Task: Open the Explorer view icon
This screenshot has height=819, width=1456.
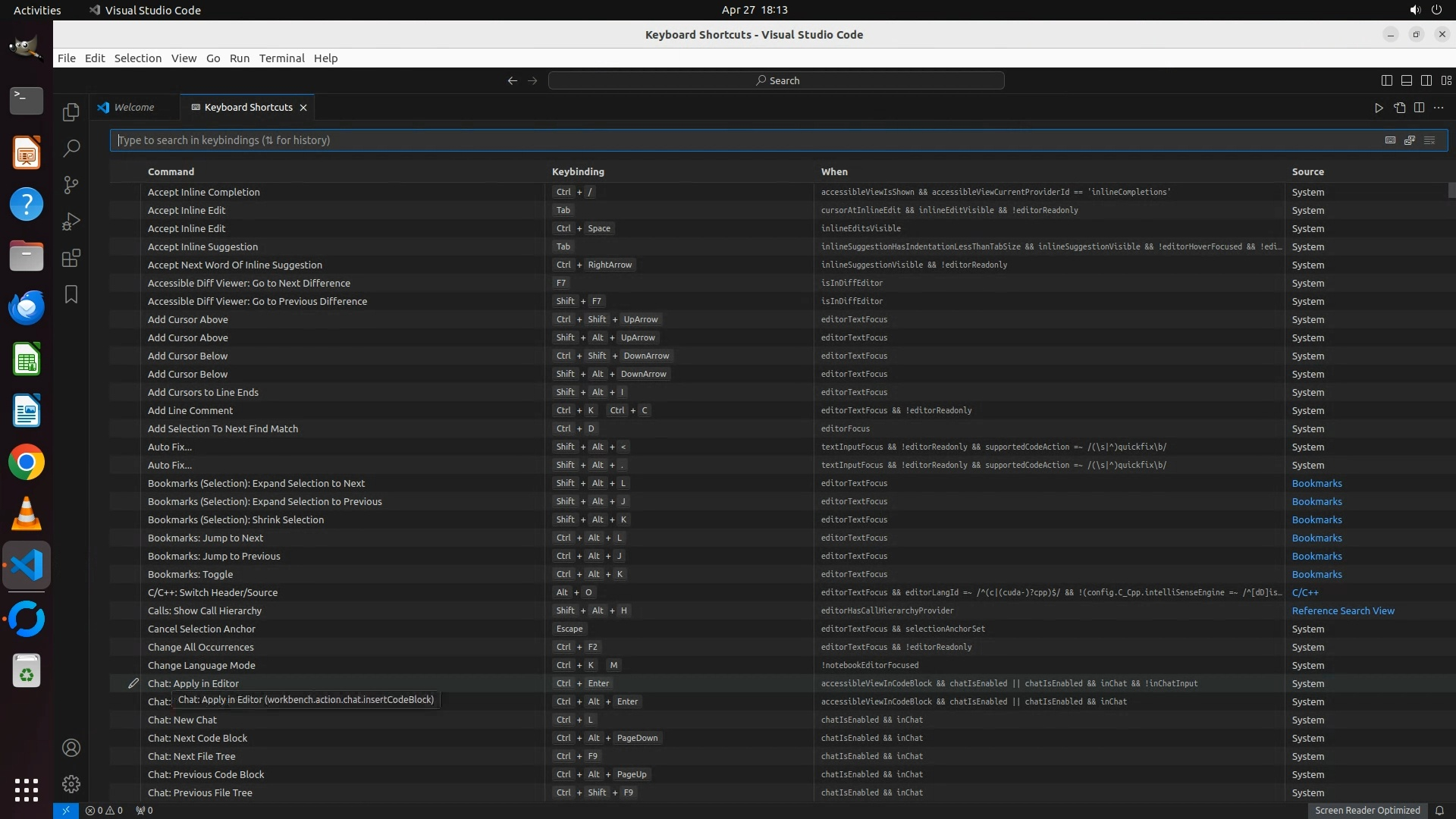Action: click(71, 112)
